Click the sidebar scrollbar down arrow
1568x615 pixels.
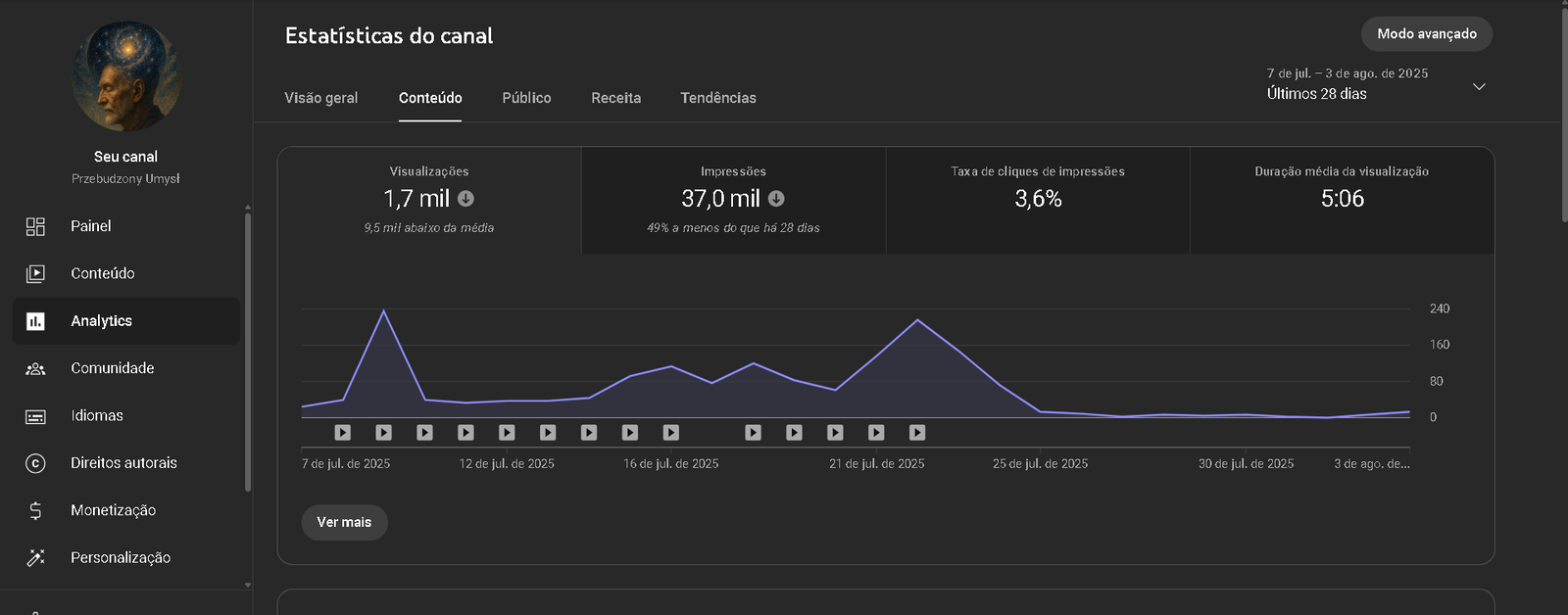click(248, 586)
